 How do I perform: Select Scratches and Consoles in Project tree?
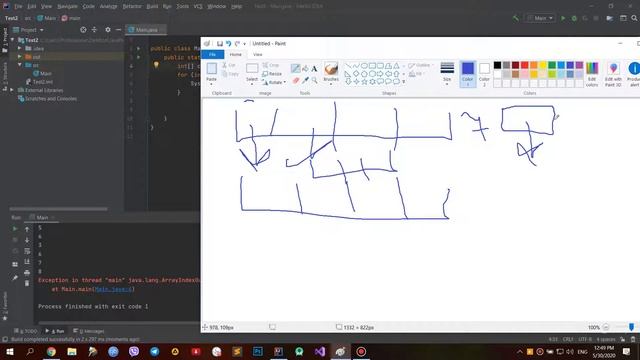point(47,98)
